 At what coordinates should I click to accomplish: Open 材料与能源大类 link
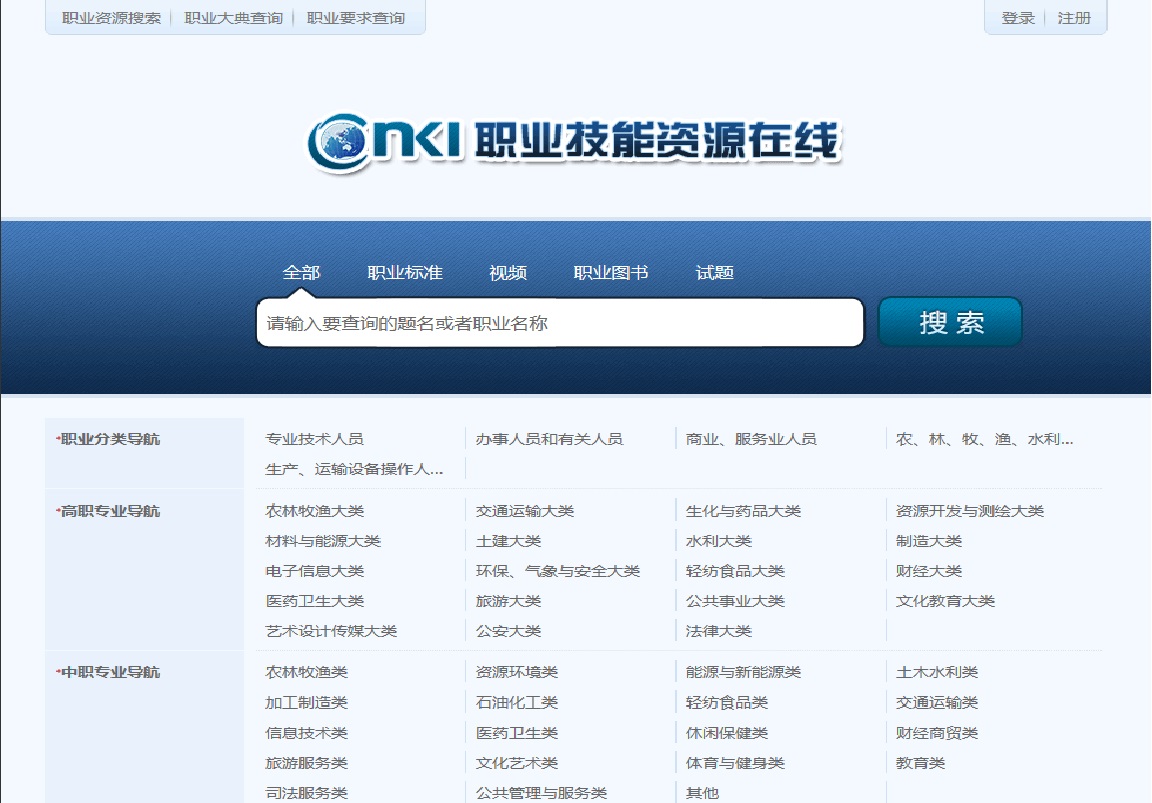point(323,541)
